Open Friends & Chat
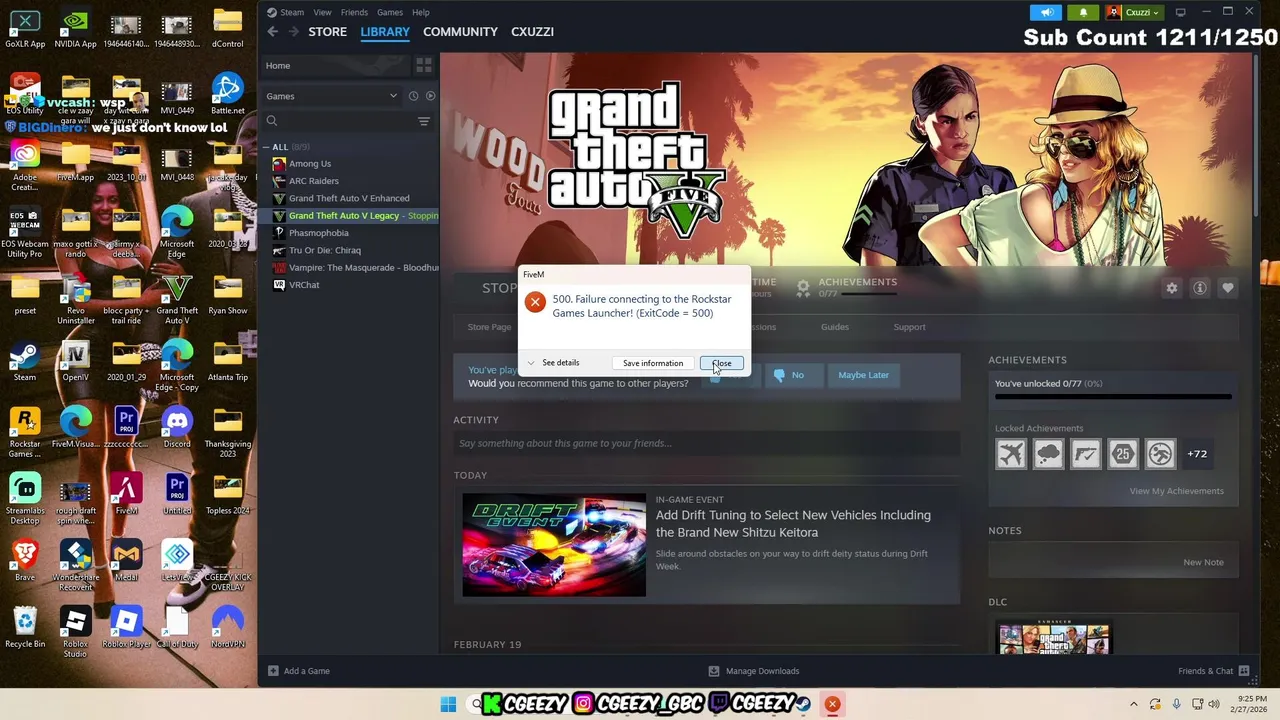 [x=1213, y=671]
